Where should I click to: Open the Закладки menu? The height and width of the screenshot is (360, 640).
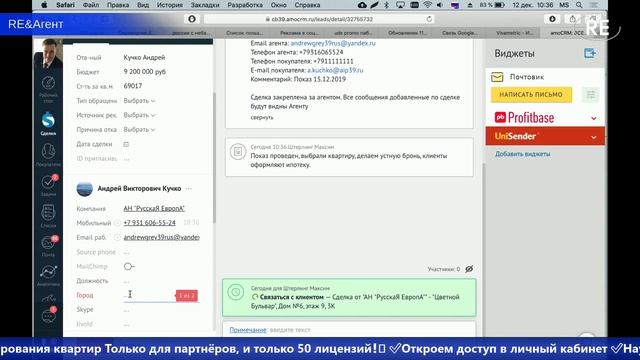pos(205,5)
